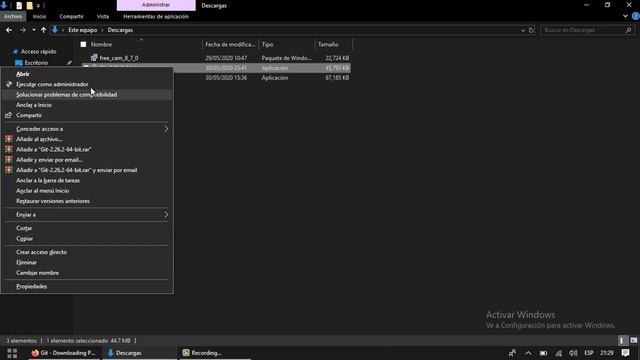Open the blue help icon
The width and height of the screenshot is (640, 360).
tap(636, 16)
